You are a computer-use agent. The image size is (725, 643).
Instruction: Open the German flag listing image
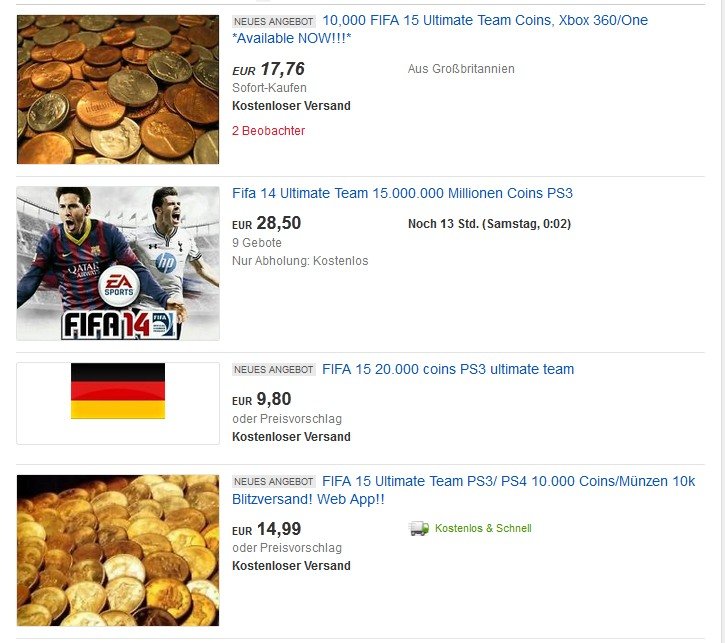tap(118, 403)
